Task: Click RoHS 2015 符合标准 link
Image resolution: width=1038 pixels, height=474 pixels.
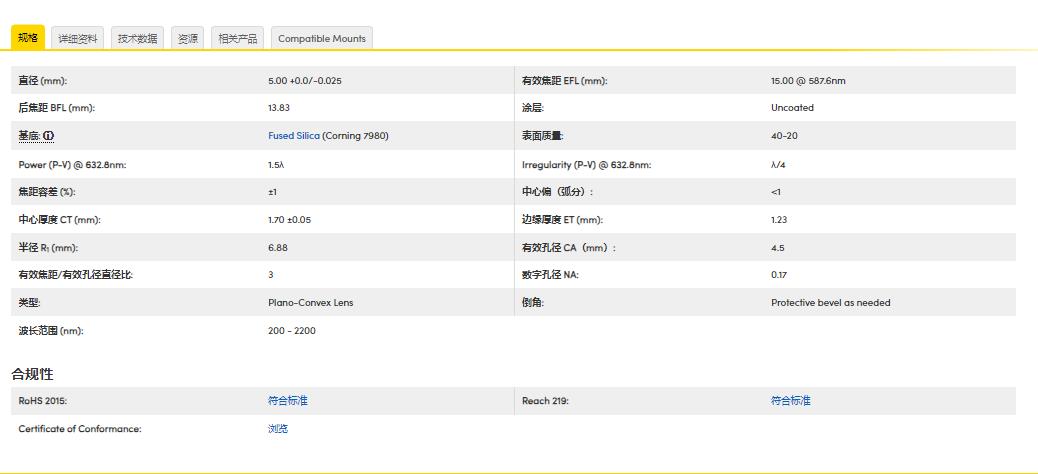Action: 288,401
